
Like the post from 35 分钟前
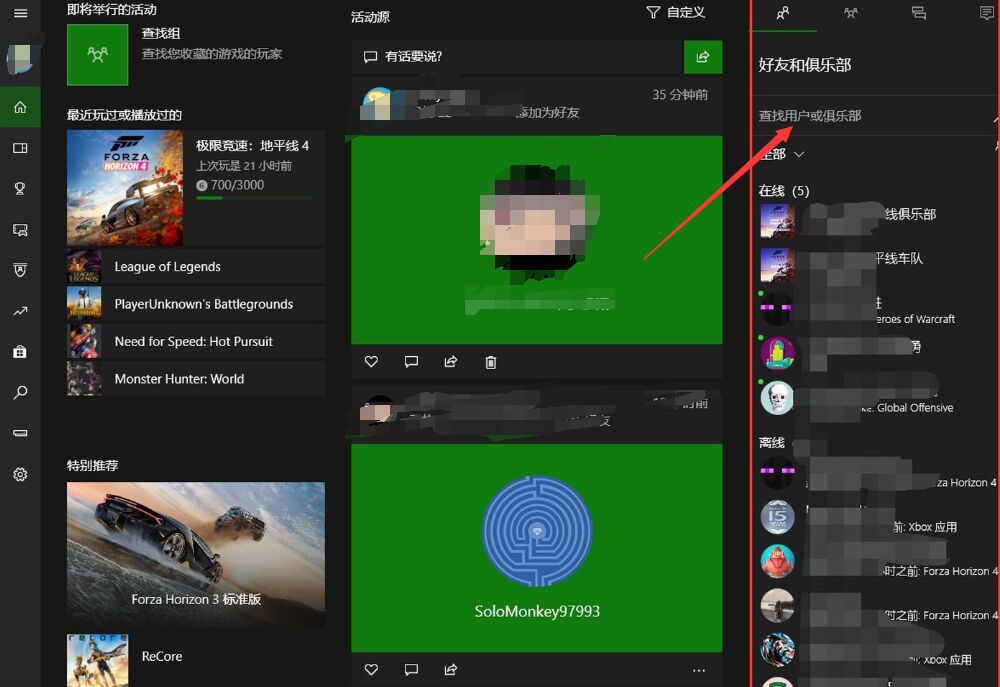click(x=371, y=362)
